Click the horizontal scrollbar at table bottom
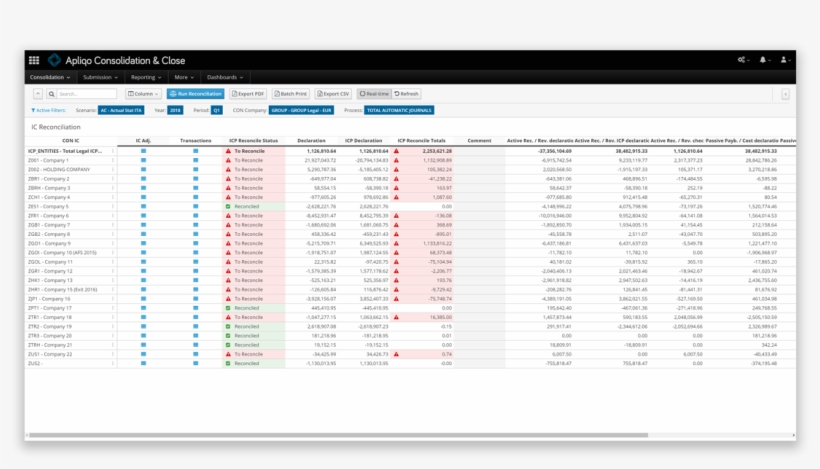 click(x=338, y=435)
